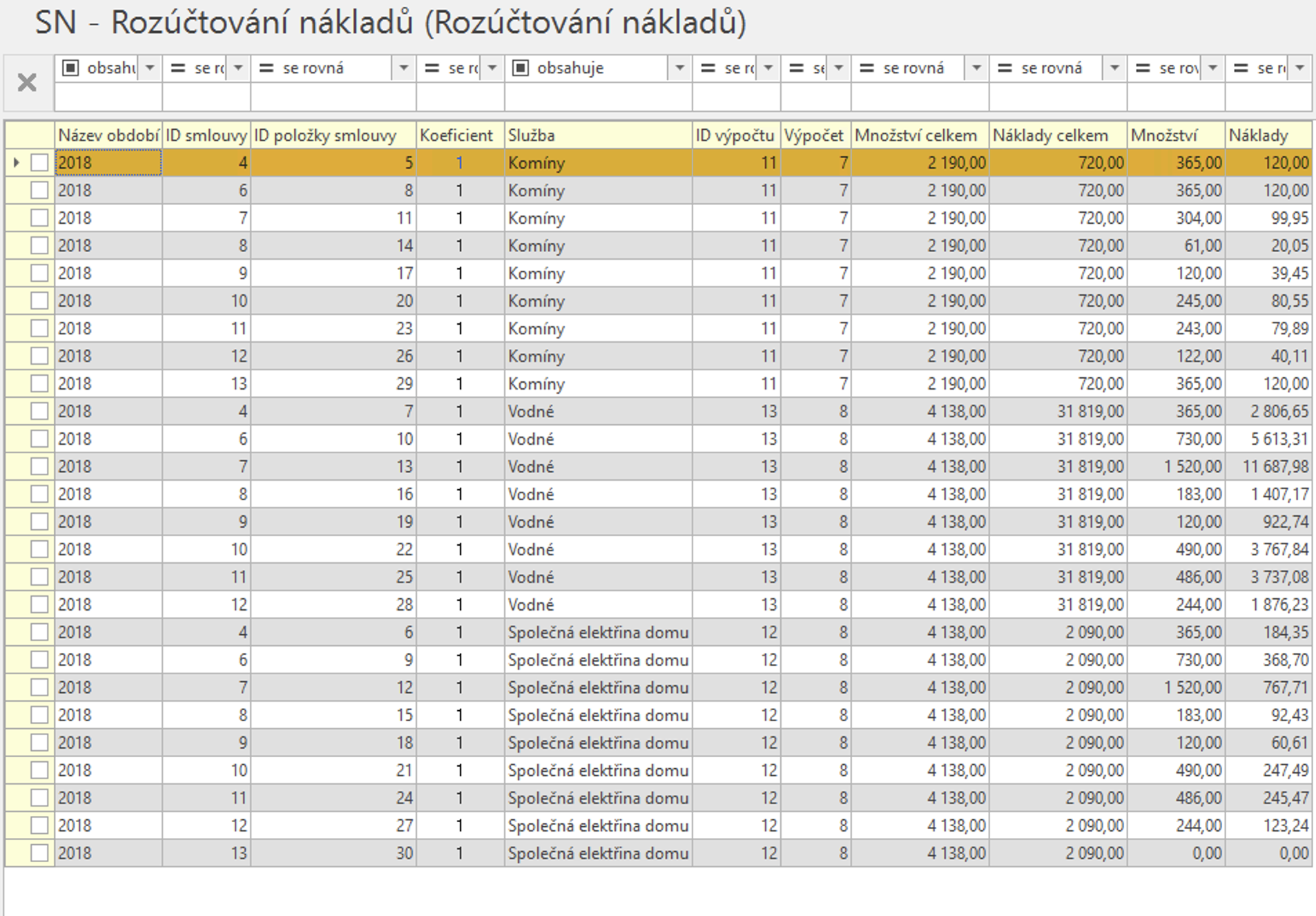Check the highlighted Komíny row with contract ID 4
Image resolution: width=1316 pixels, height=916 pixels.
click(x=39, y=163)
